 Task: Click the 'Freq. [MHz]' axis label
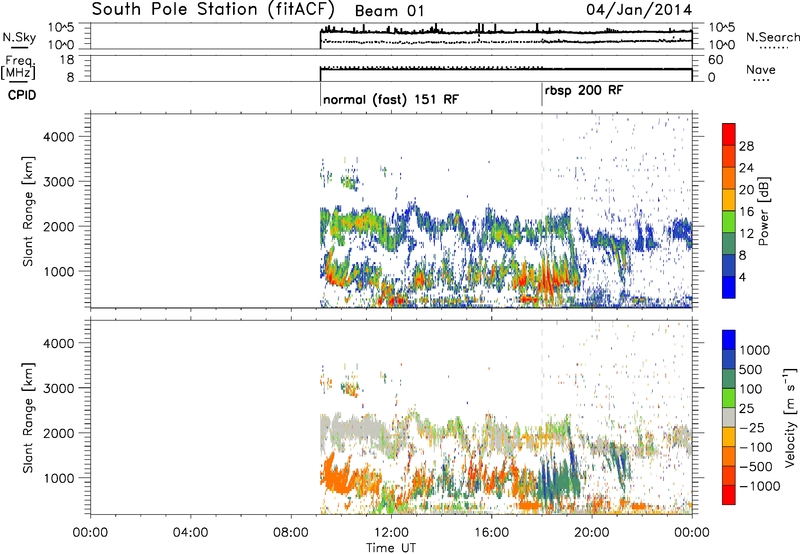coord(18,68)
